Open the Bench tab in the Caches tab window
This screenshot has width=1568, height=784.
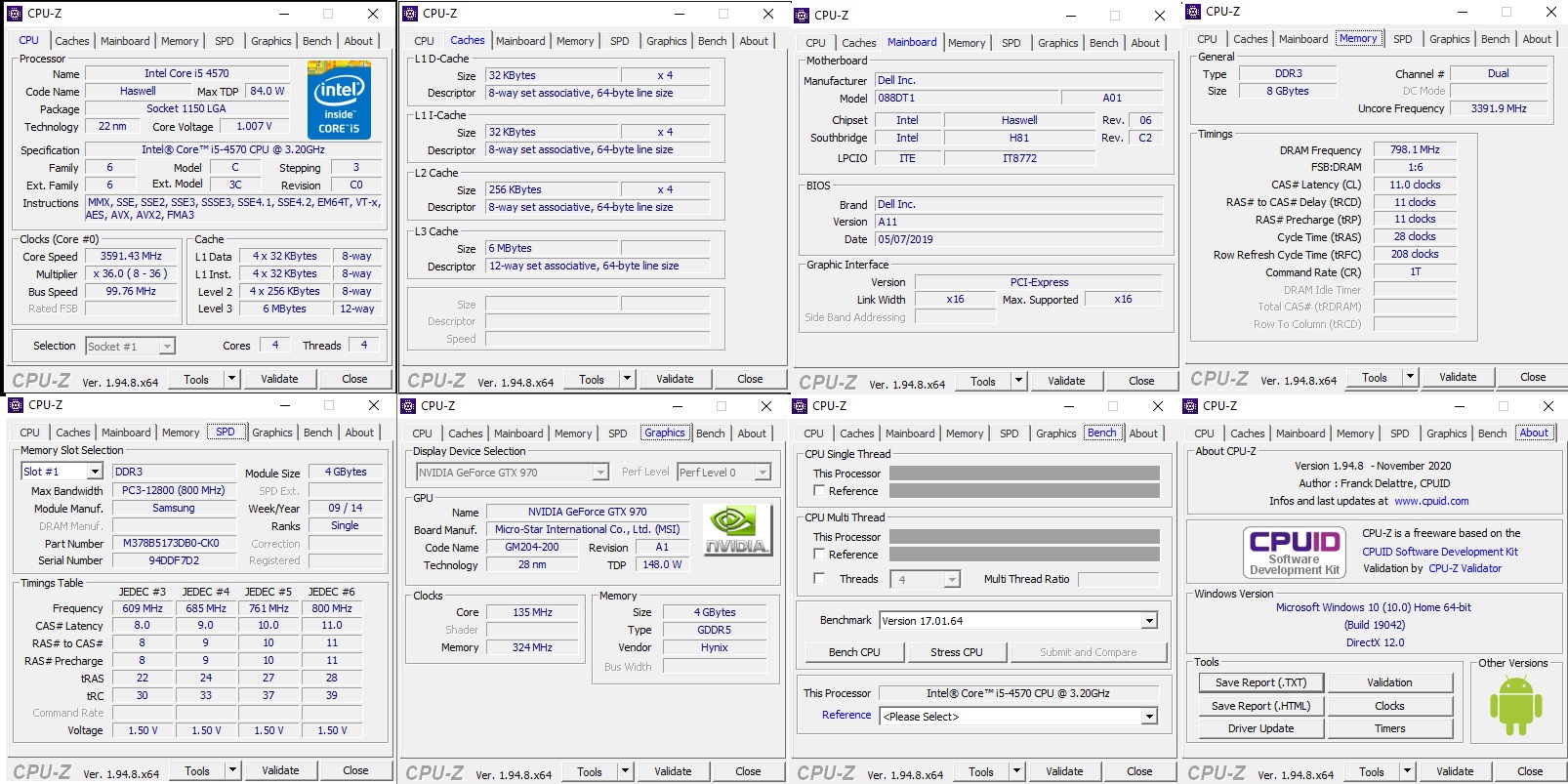point(713,41)
